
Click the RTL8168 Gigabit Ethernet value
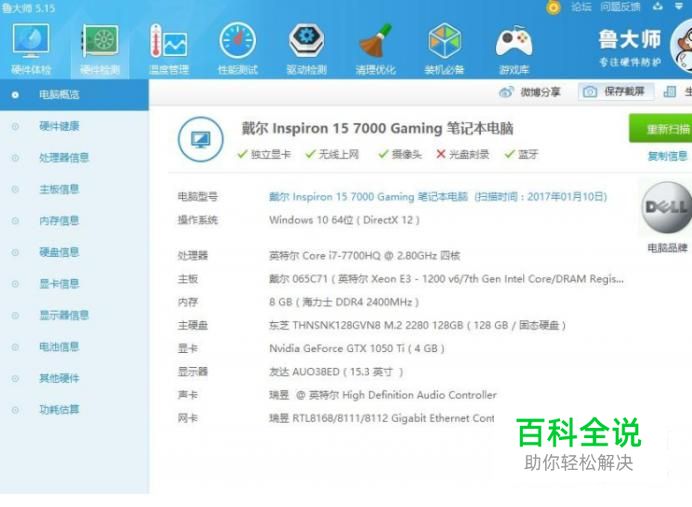[382, 418]
